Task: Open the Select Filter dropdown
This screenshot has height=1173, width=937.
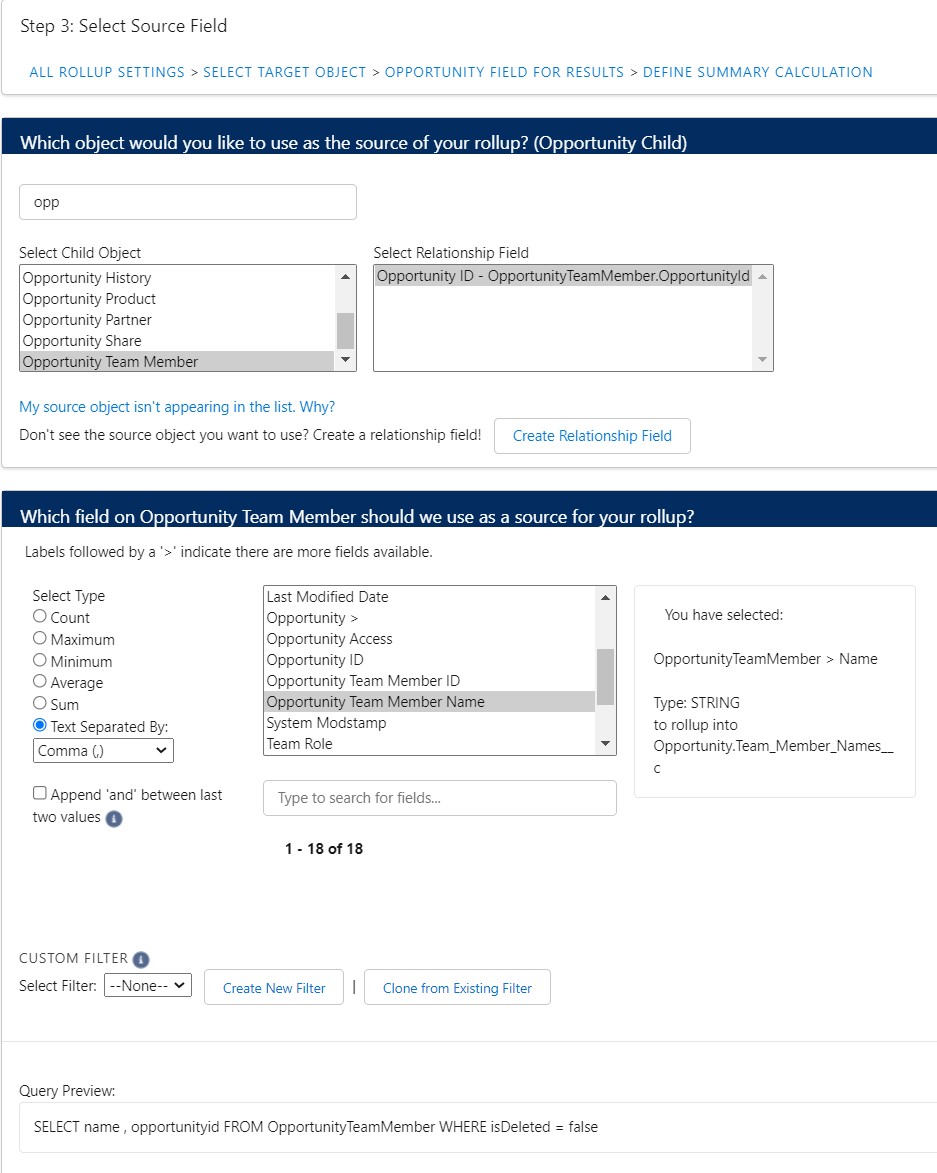Action: (x=147, y=986)
